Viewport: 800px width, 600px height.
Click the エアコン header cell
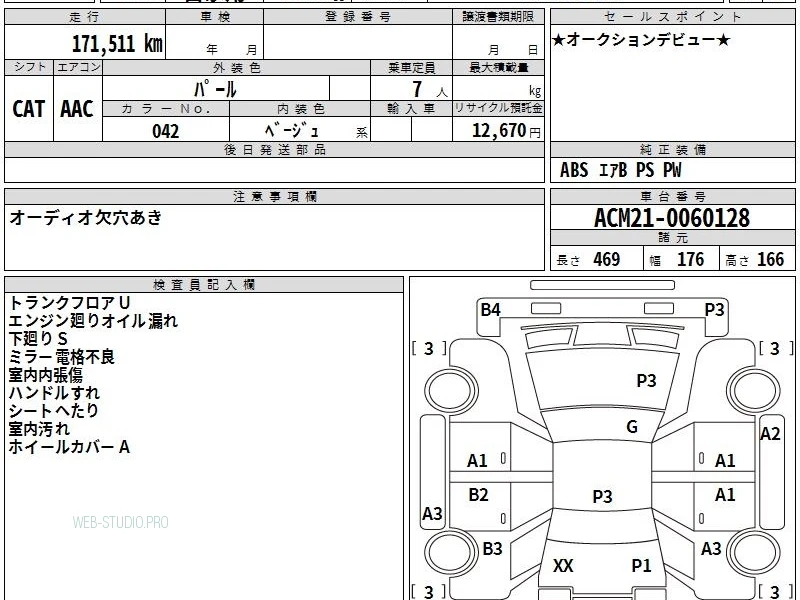[78, 67]
